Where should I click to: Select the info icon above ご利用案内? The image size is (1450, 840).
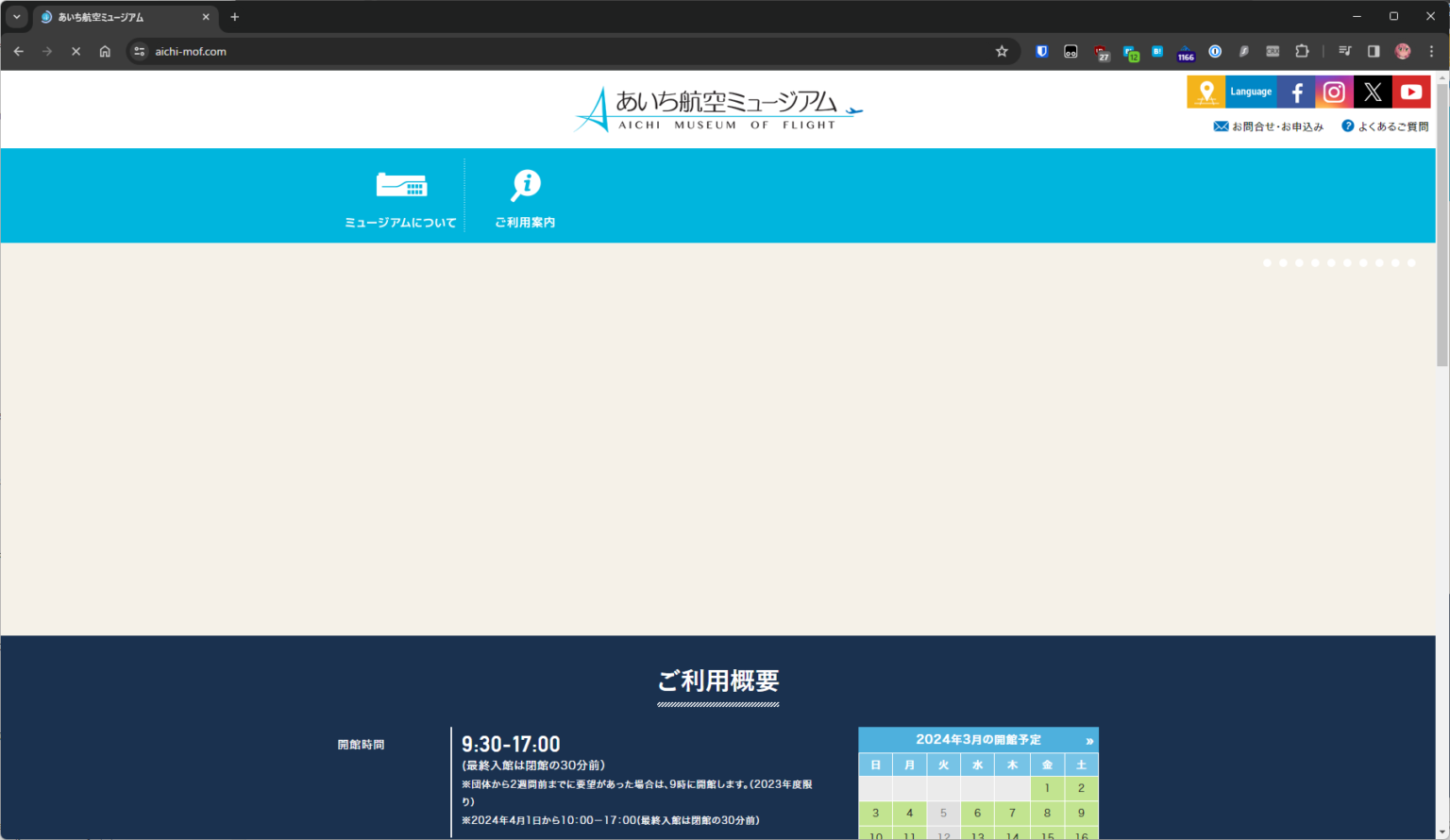coord(525,185)
